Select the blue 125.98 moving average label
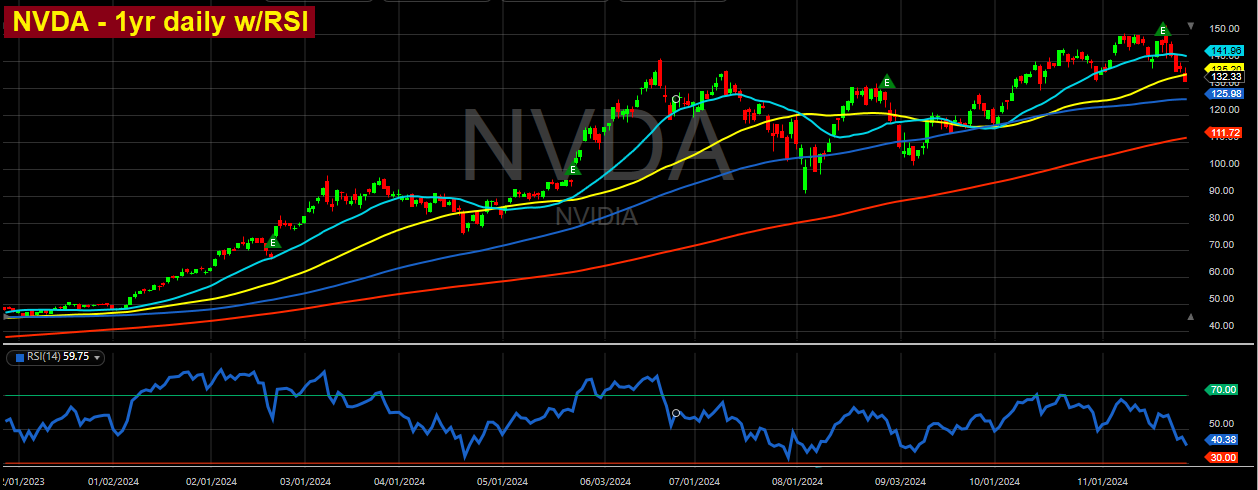1258x490 pixels. pos(1224,93)
